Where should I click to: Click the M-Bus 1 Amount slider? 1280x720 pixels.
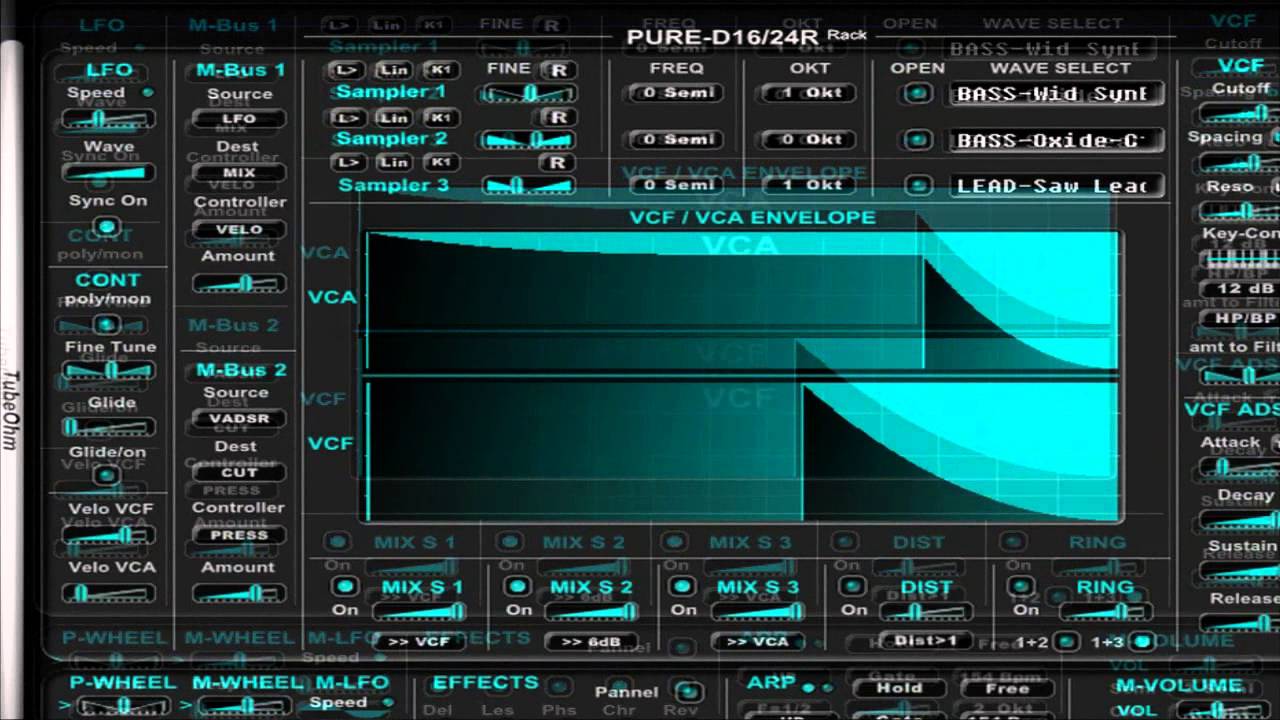click(x=238, y=284)
